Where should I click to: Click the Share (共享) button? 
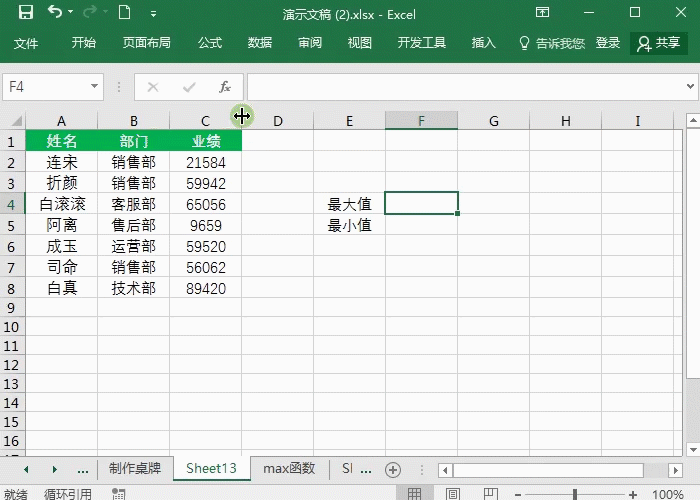tap(659, 43)
